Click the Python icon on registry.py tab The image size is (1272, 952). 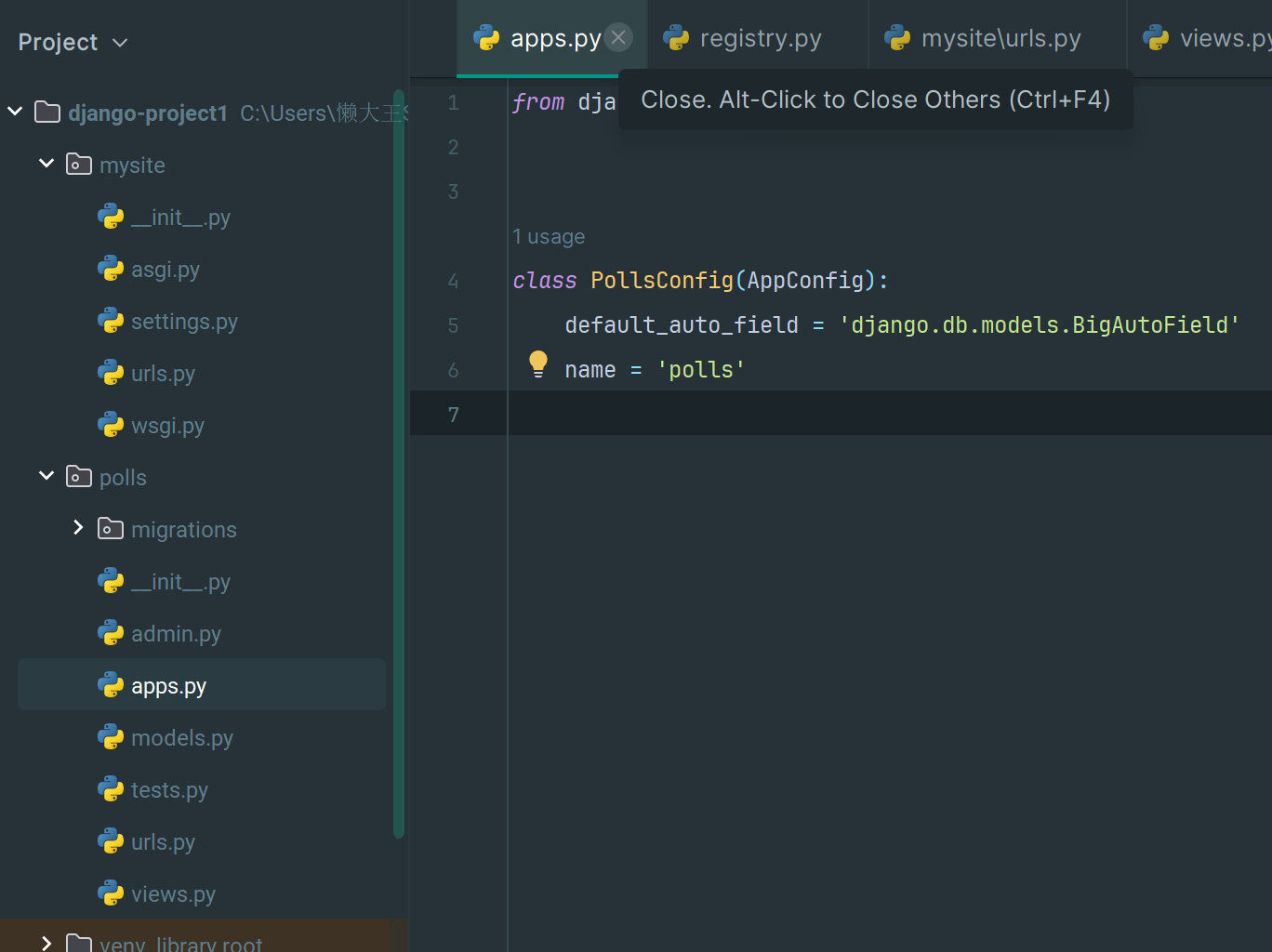(676, 38)
